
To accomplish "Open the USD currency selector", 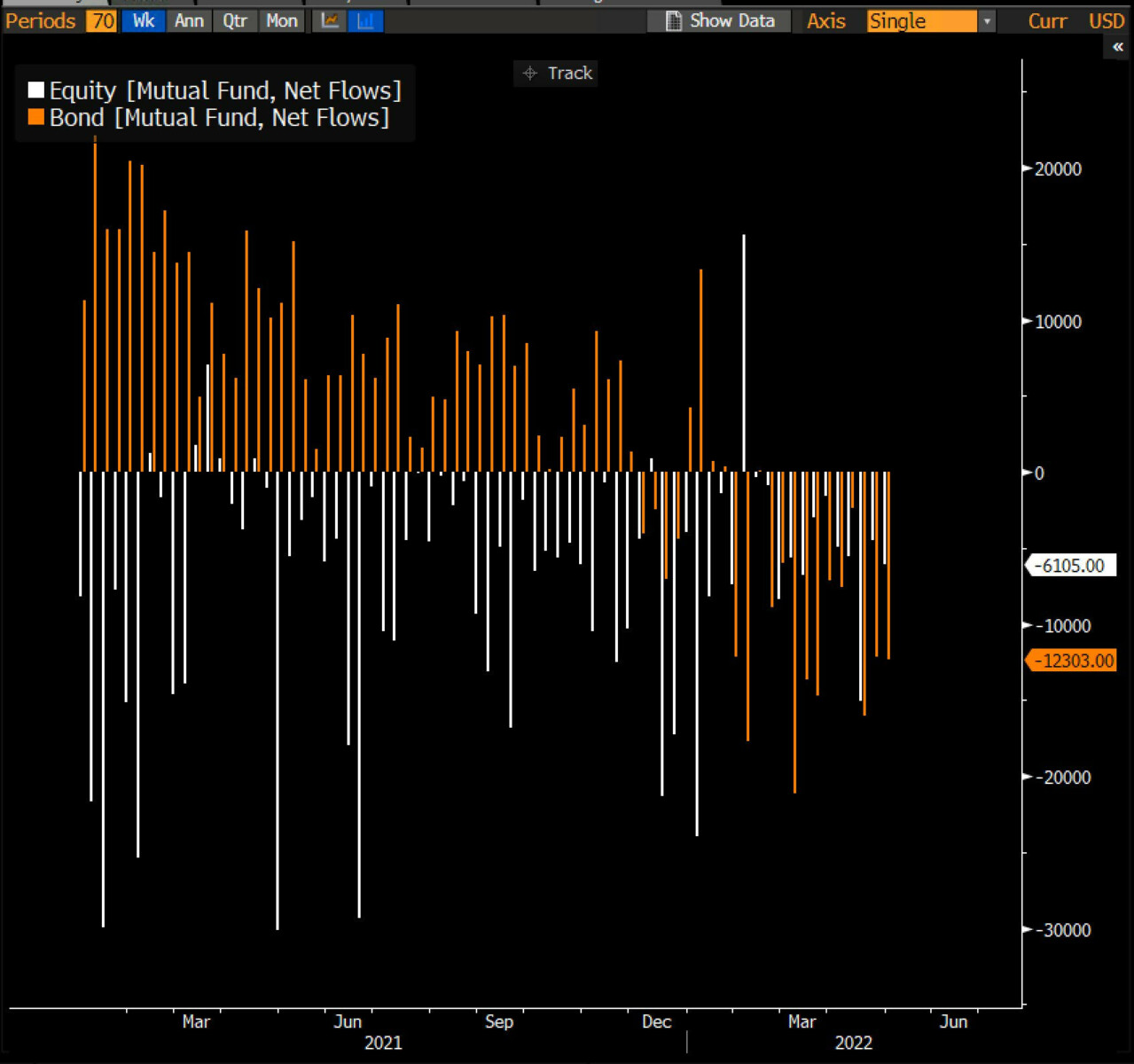I will (1106, 21).
